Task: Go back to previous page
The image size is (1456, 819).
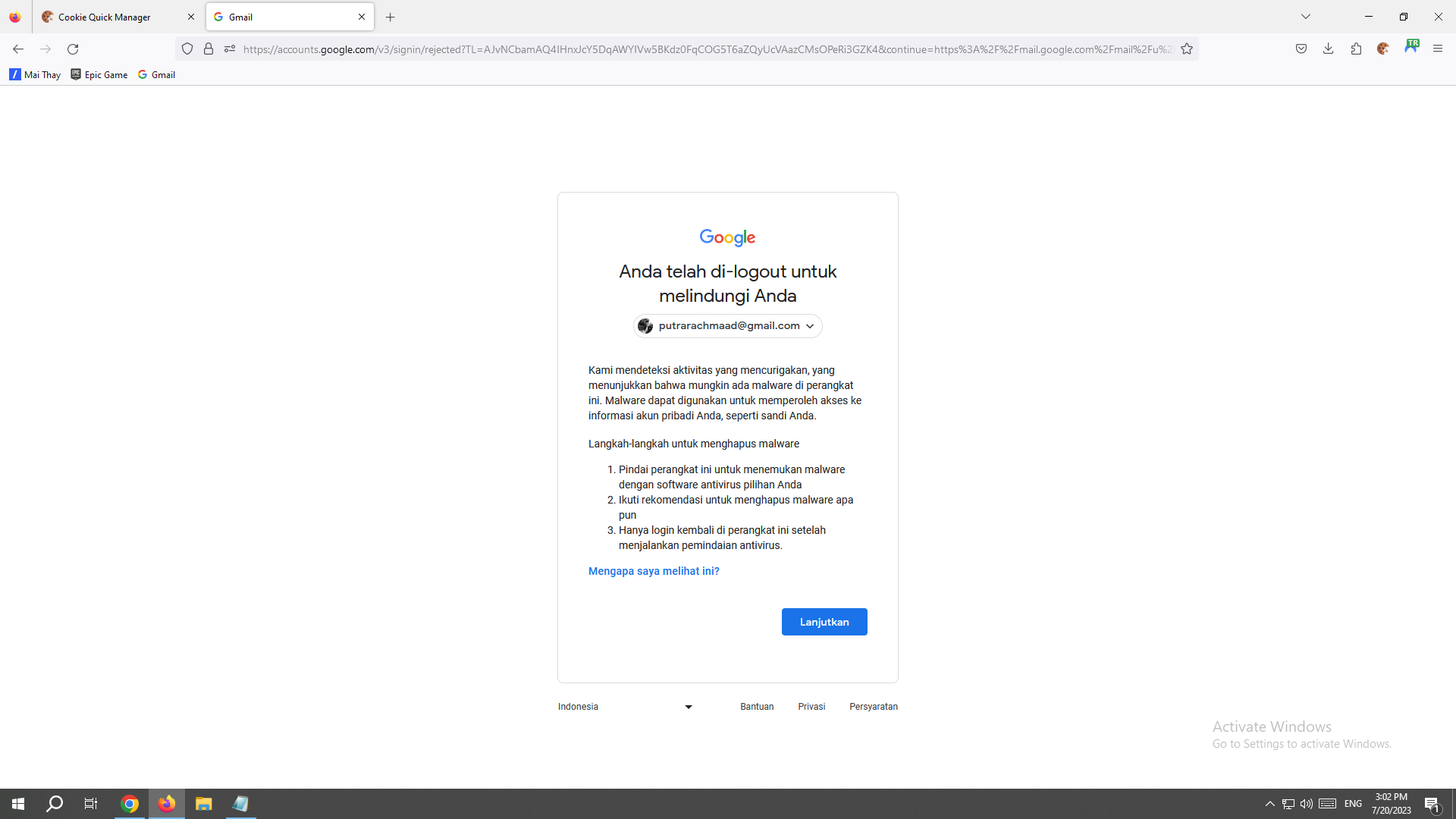Action: (x=18, y=49)
